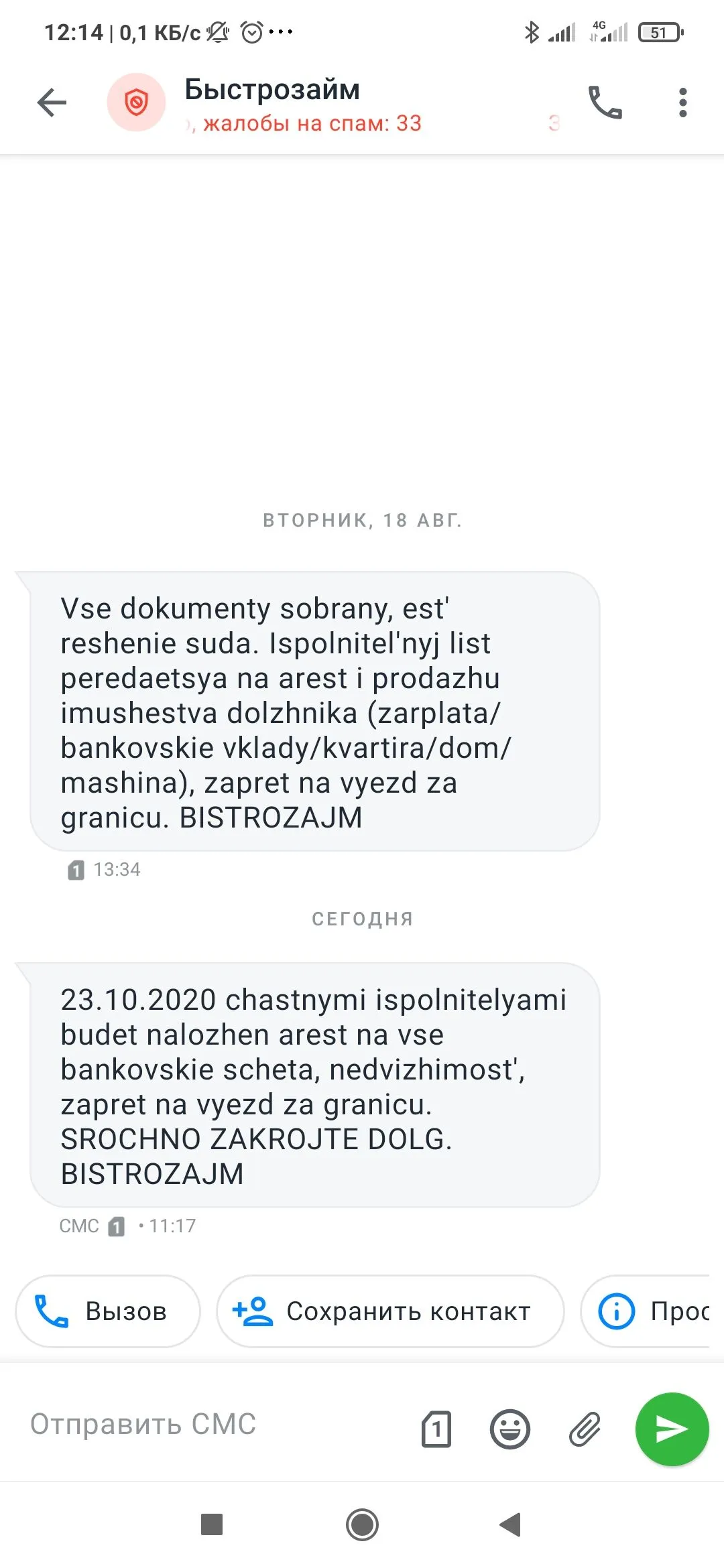Tap the Быстрозайм conversation title
This screenshot has width=724, height=1568.
[272, 89]
